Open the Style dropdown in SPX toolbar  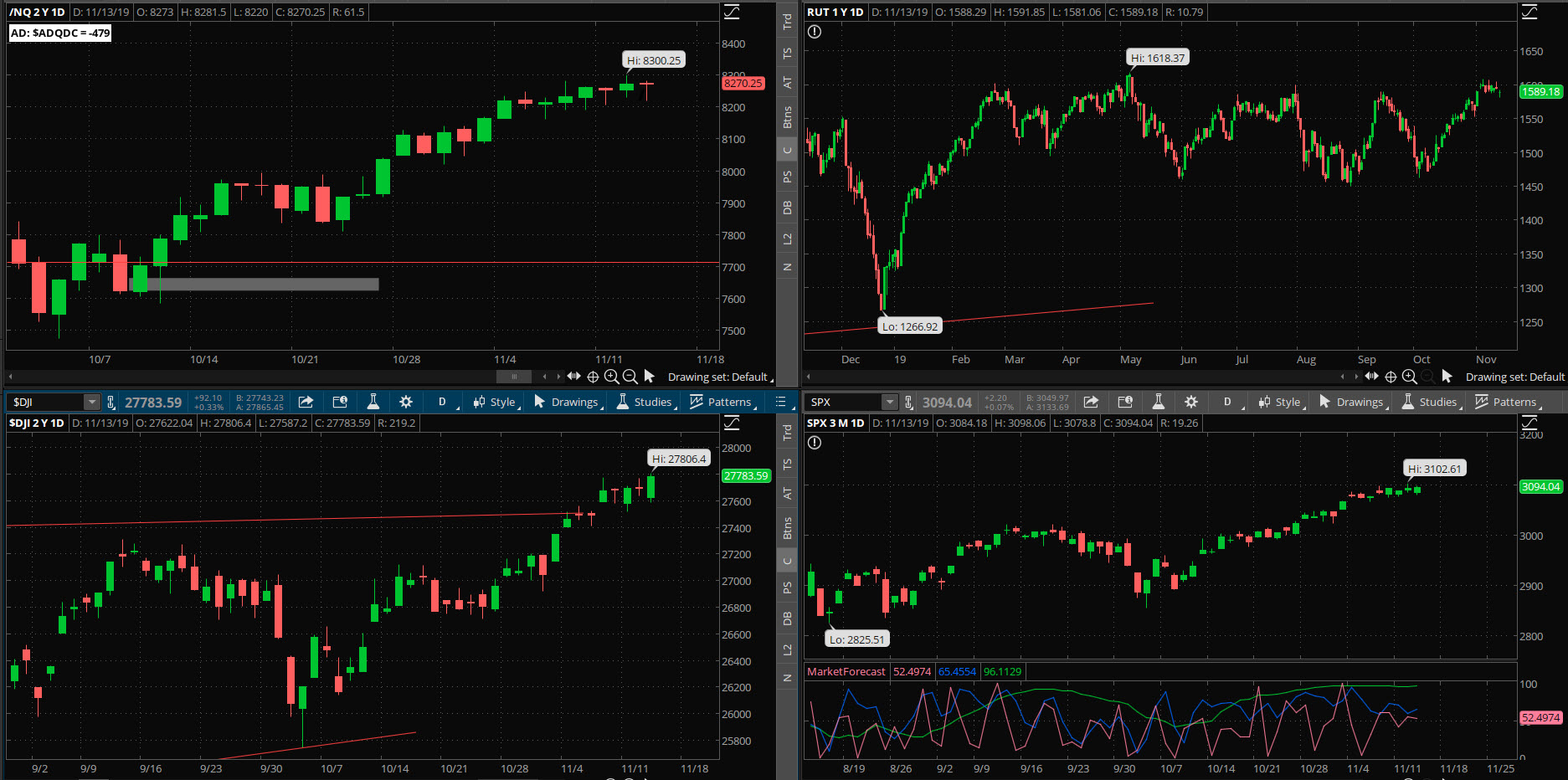(x=1282, y=403)
